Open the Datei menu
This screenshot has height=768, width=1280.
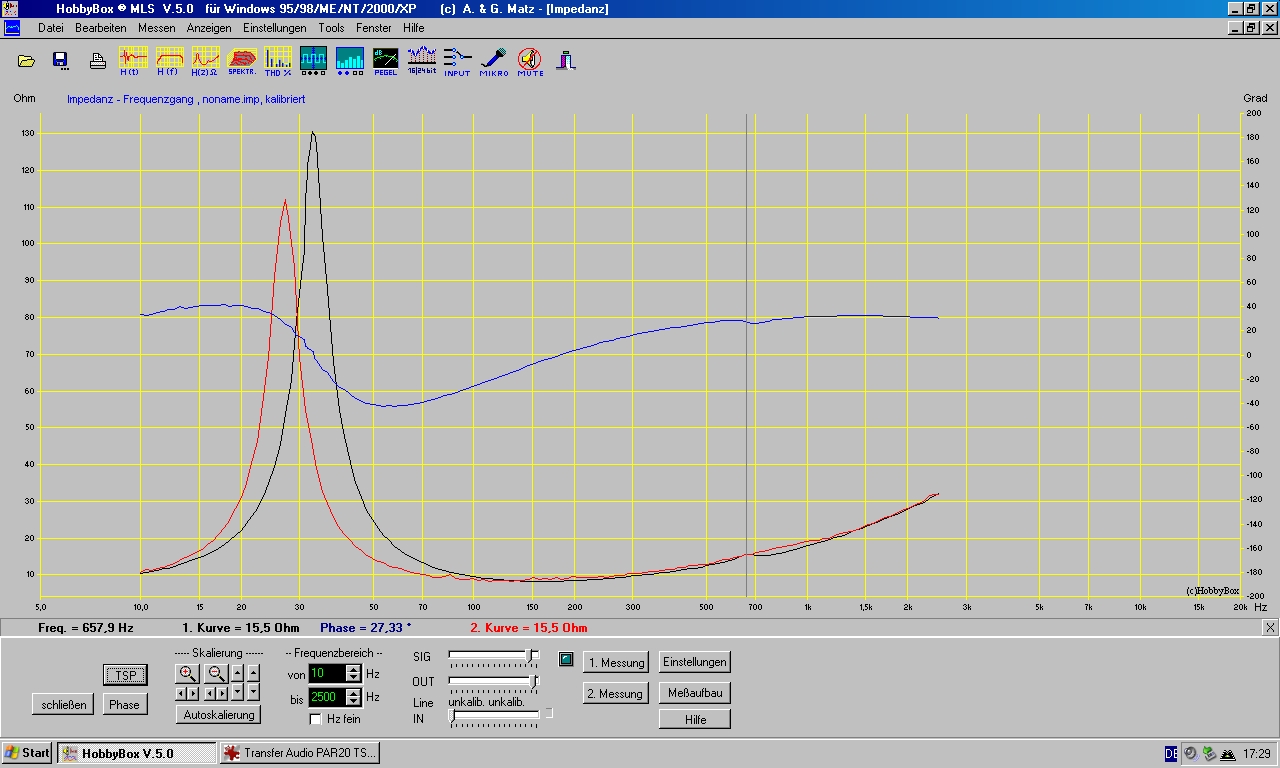coord(50,28)
